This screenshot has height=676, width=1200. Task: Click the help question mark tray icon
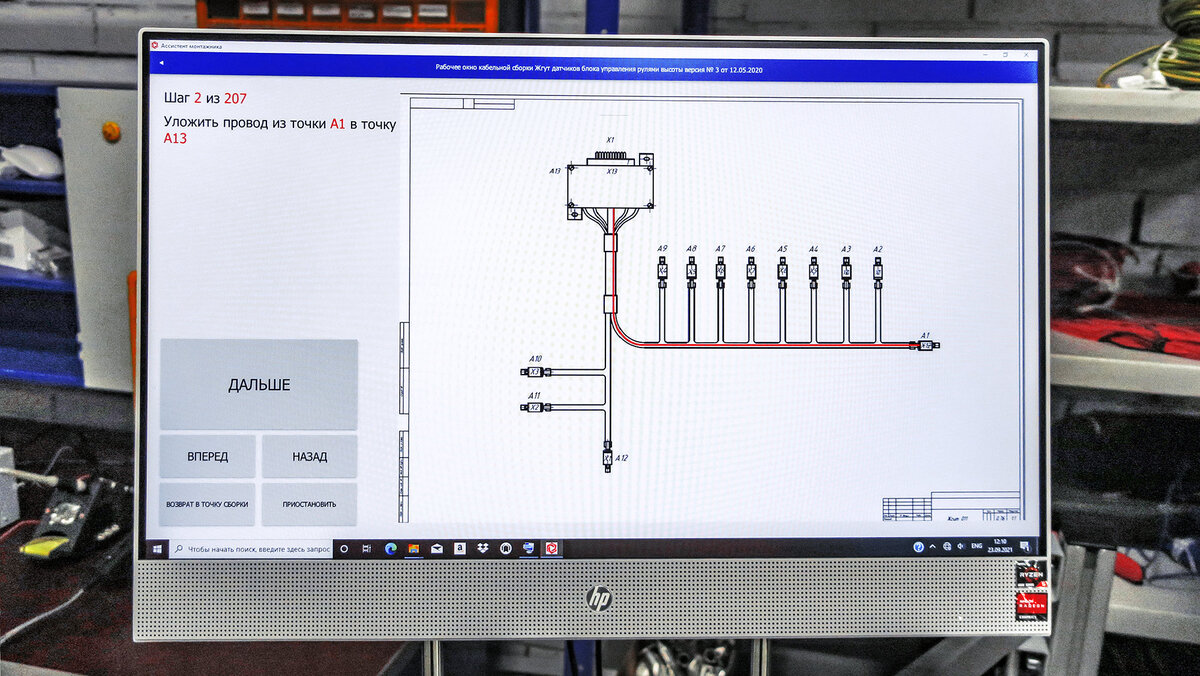click(x=918, y=547)
